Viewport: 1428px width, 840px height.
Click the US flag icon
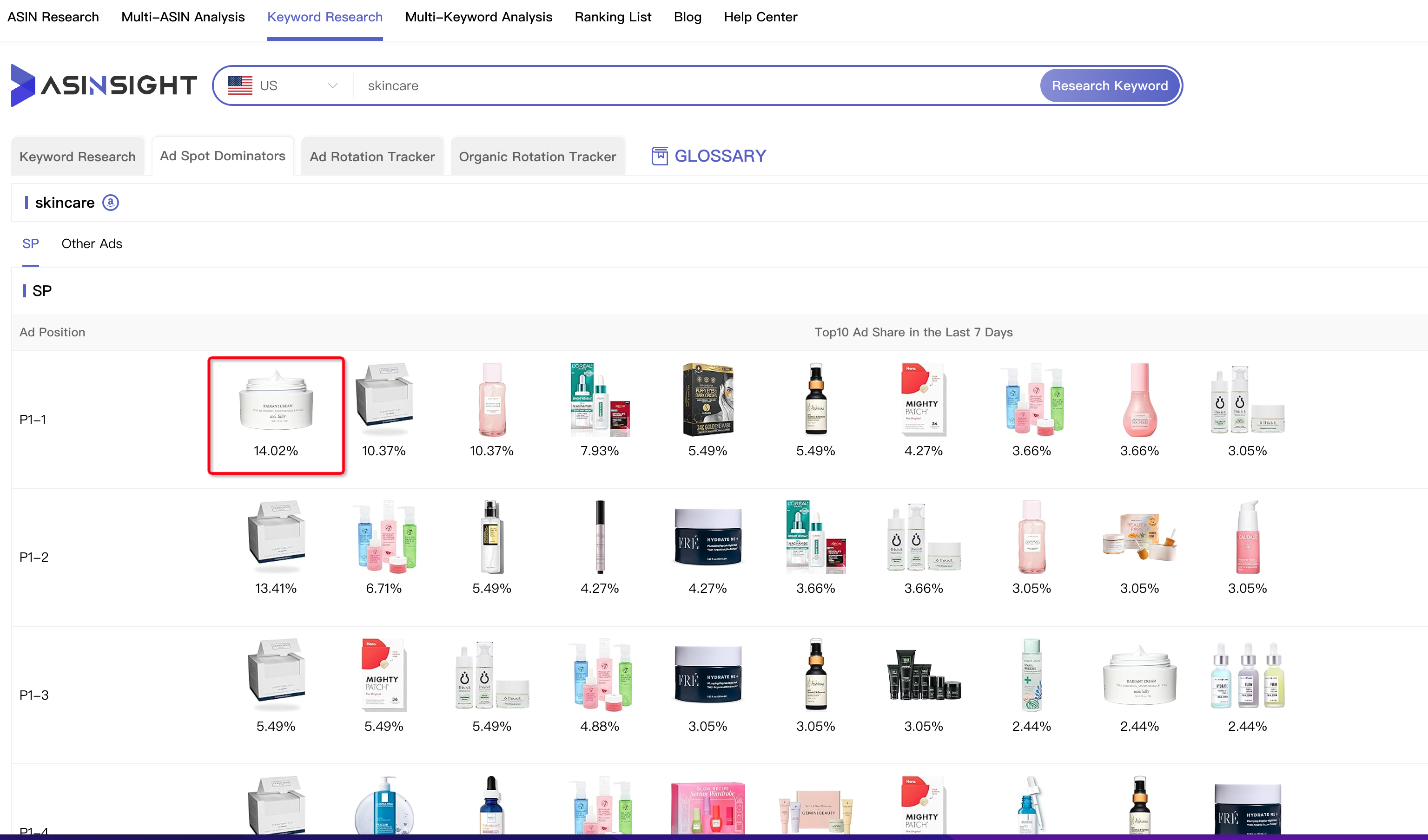point(240,85)
